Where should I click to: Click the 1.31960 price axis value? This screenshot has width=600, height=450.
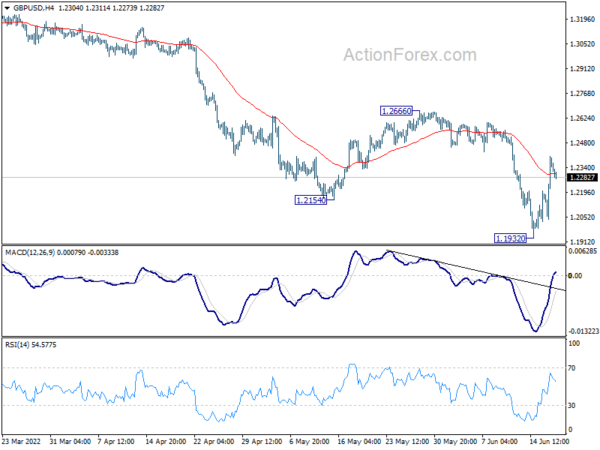[x=582, y=20]
